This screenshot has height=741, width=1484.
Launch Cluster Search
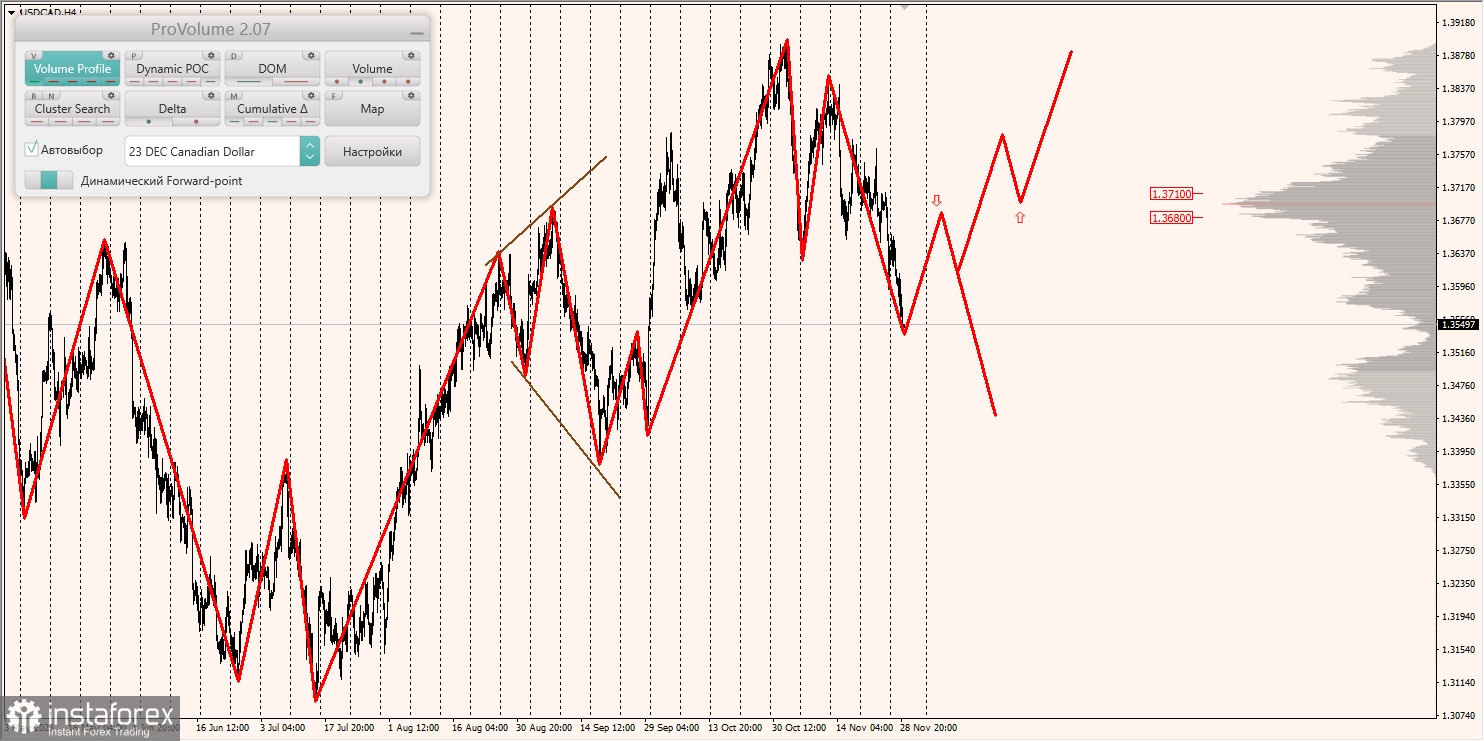[x=72, y=108]
